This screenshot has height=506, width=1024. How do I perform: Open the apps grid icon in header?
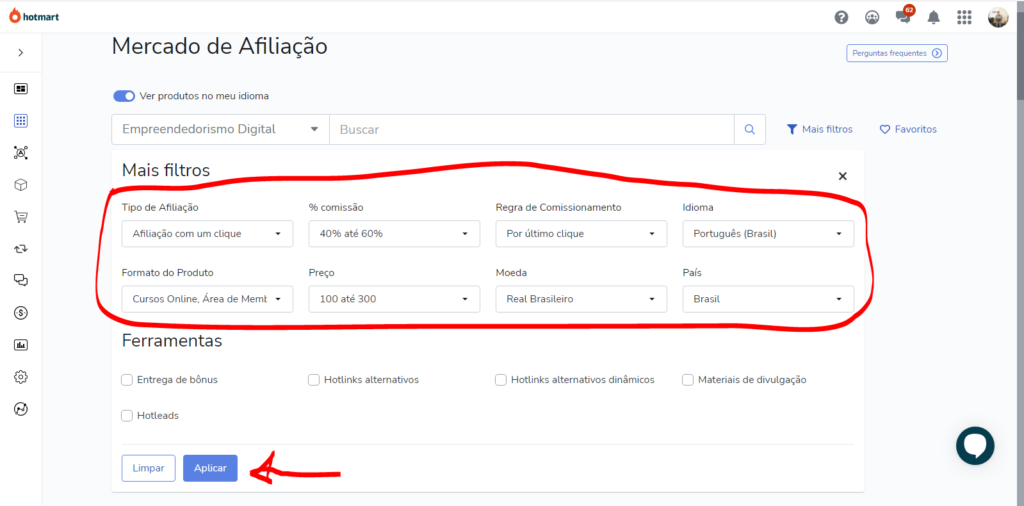coord(964,17)
